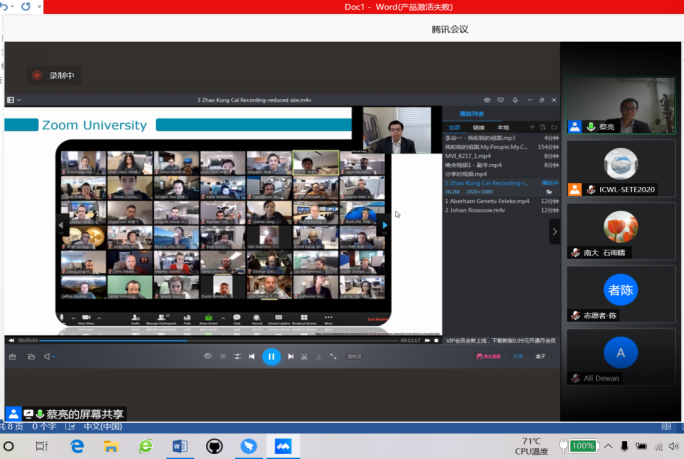The image size is (684, 459).
Task: Open 'MVI_8217_1.mp4' in the playlist
Action: click(x=469, y=155)
